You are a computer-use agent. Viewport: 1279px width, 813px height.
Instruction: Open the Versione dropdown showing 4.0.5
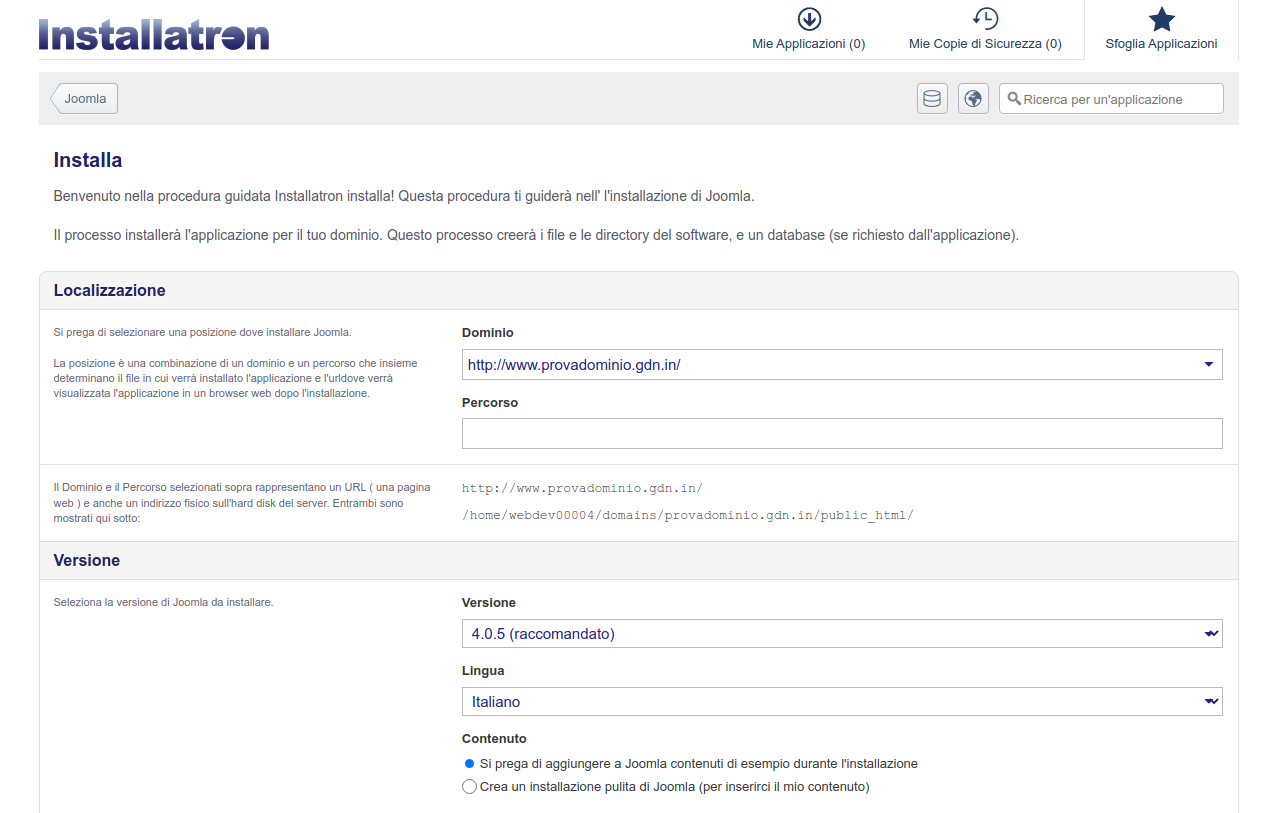(842, 634)
